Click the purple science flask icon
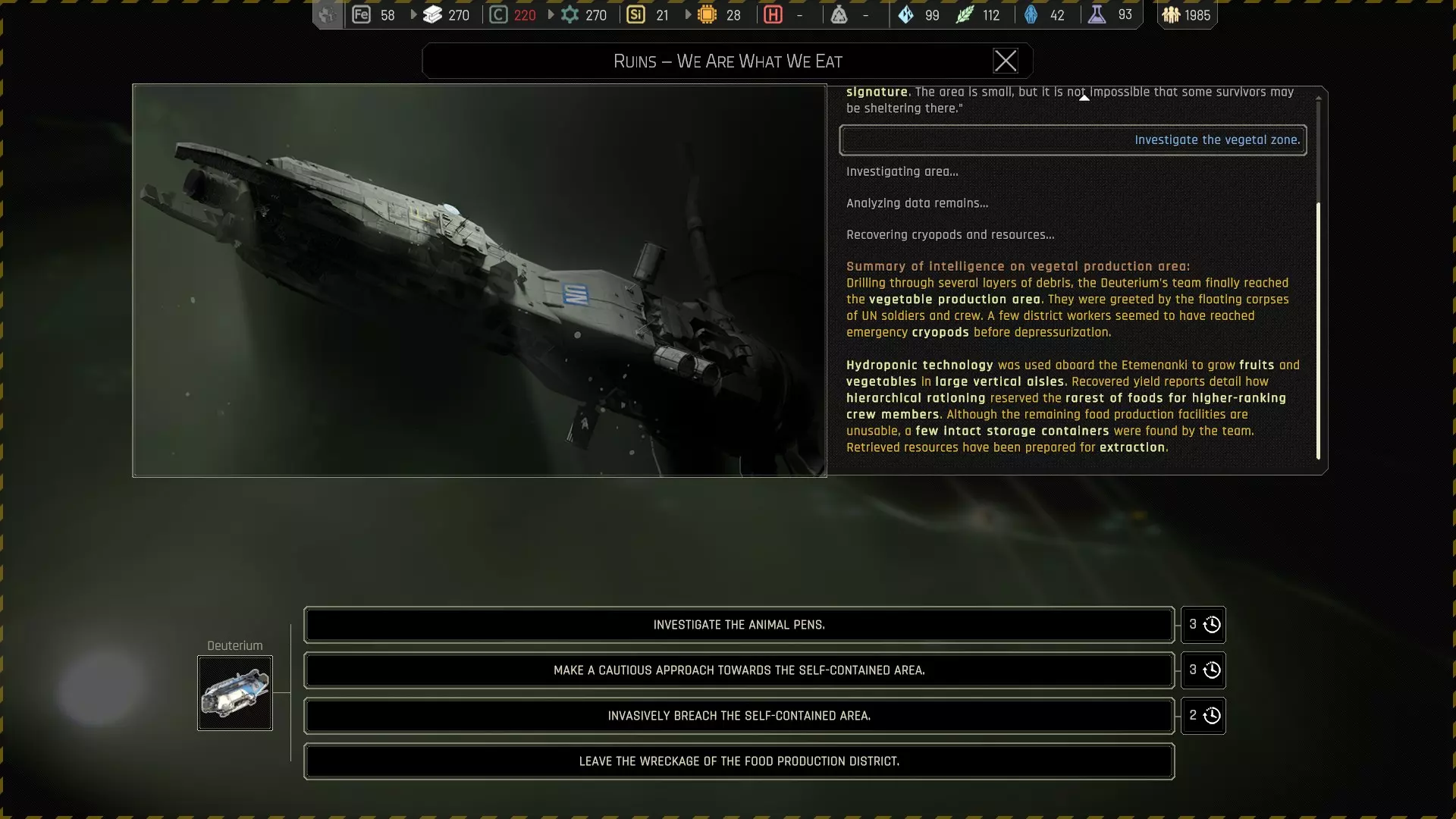 (x=1097, y=14)
